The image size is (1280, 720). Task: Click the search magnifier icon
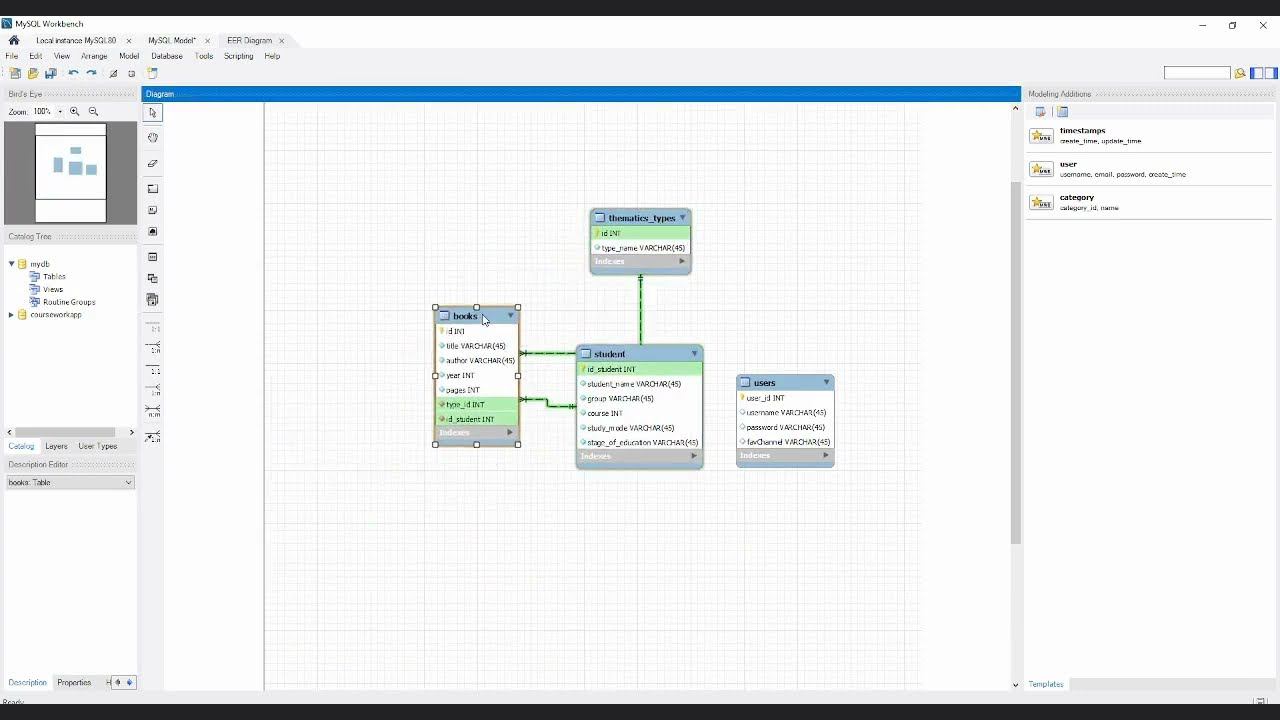click(x=1240, y=73)
